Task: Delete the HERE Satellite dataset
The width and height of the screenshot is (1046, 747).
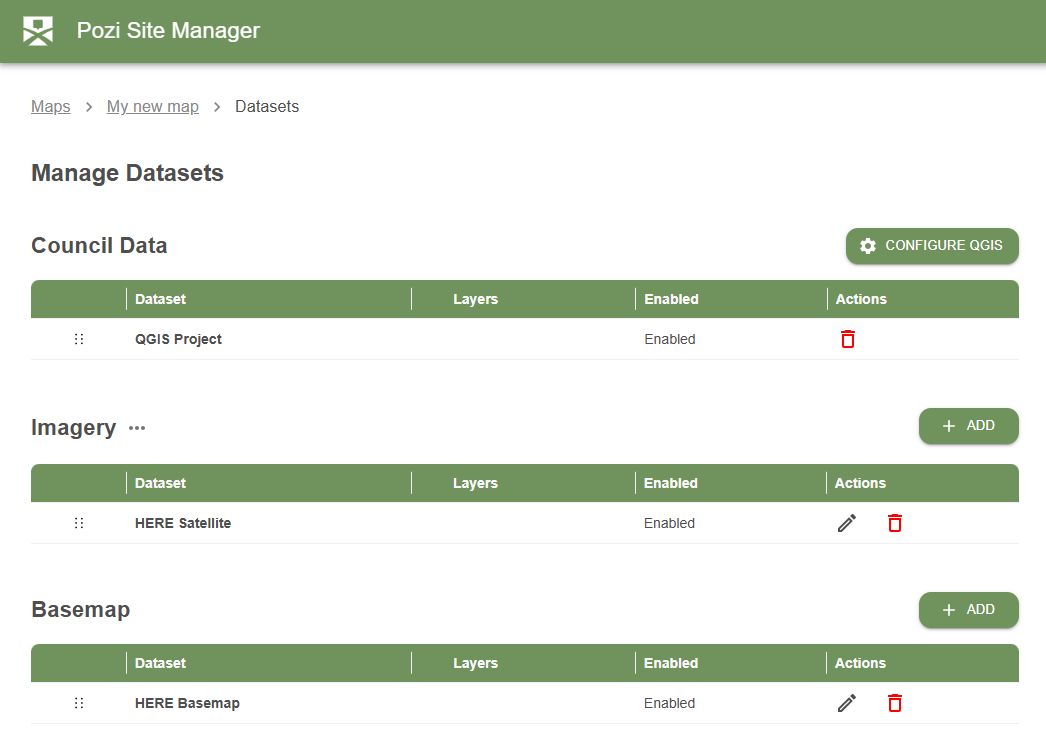Action: pos(894,522)
